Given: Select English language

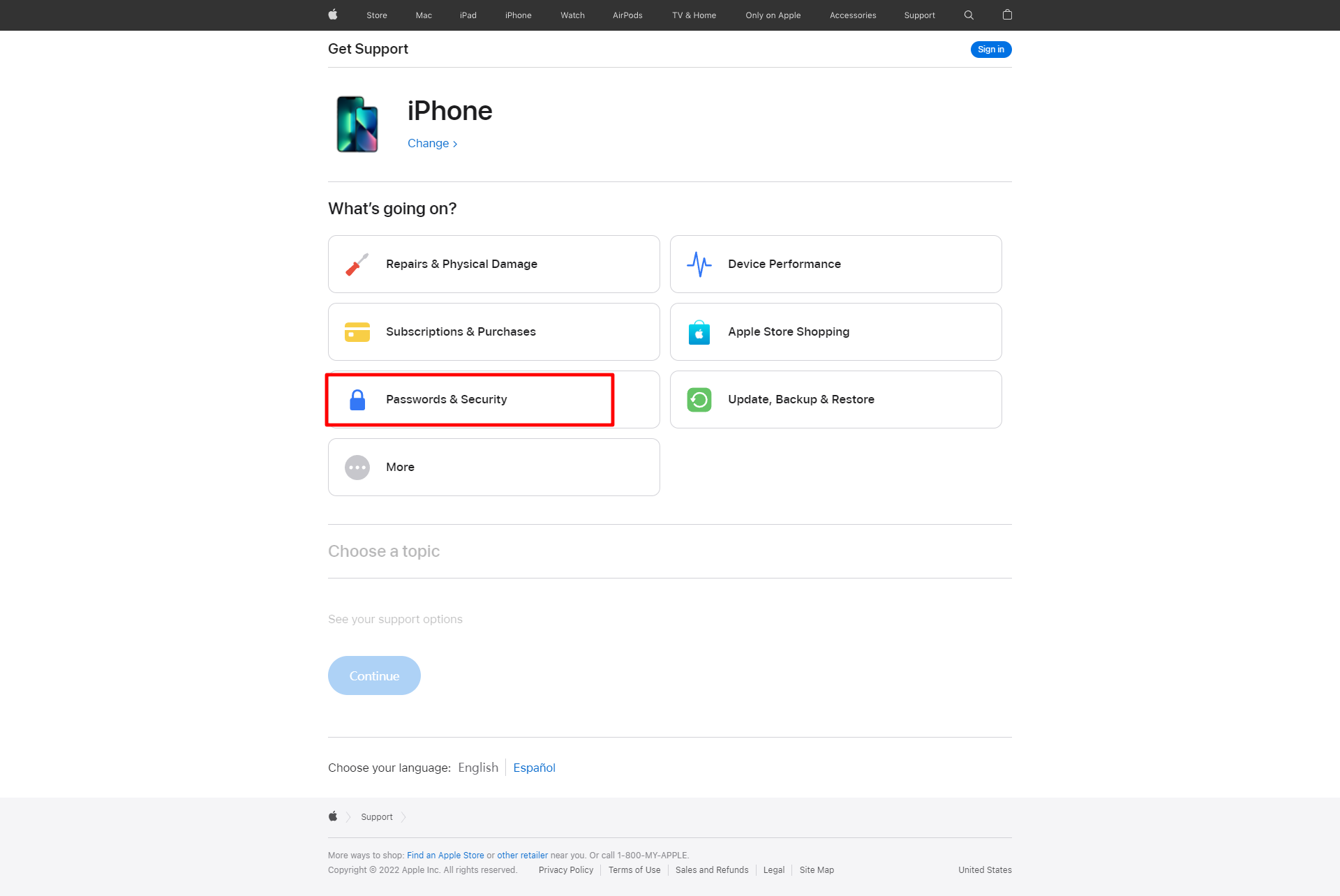Looking at the screenshot, I should 478,768.
